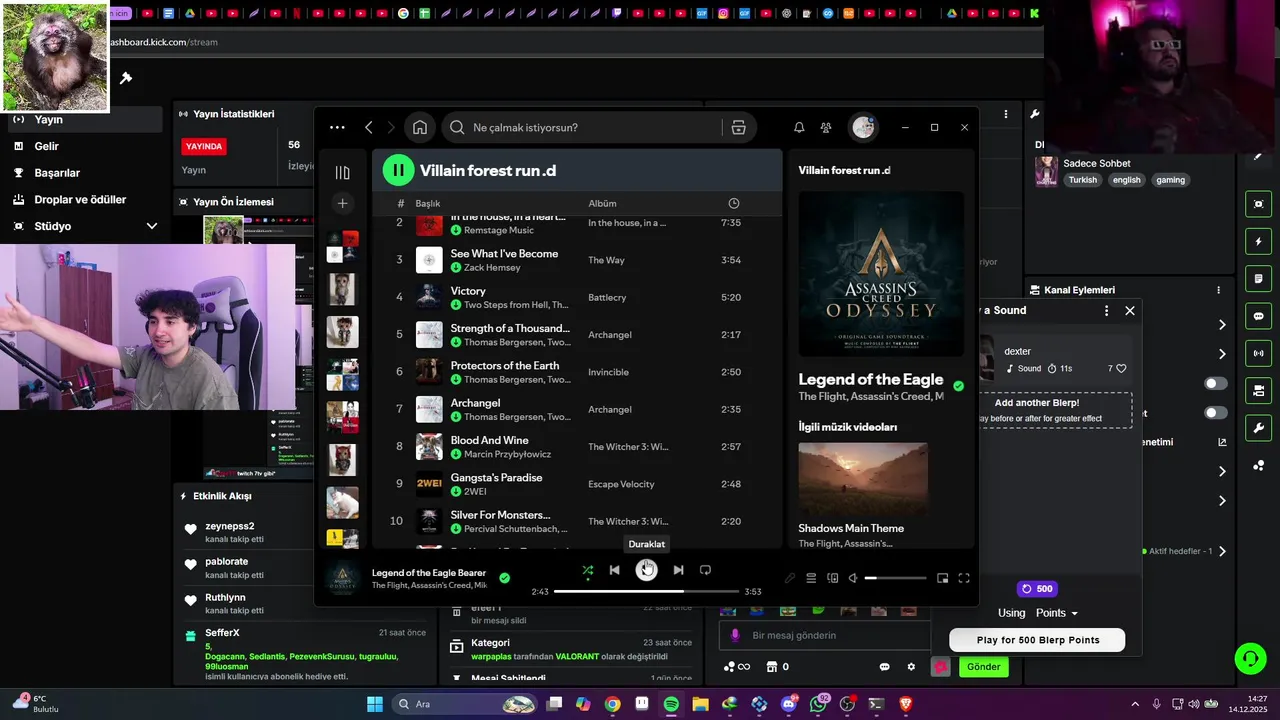Open Başarılar in Kick dashboard sidebar
Image resolution: width=1280 pixels, height=720 pixels.
(x=57, y=173)
